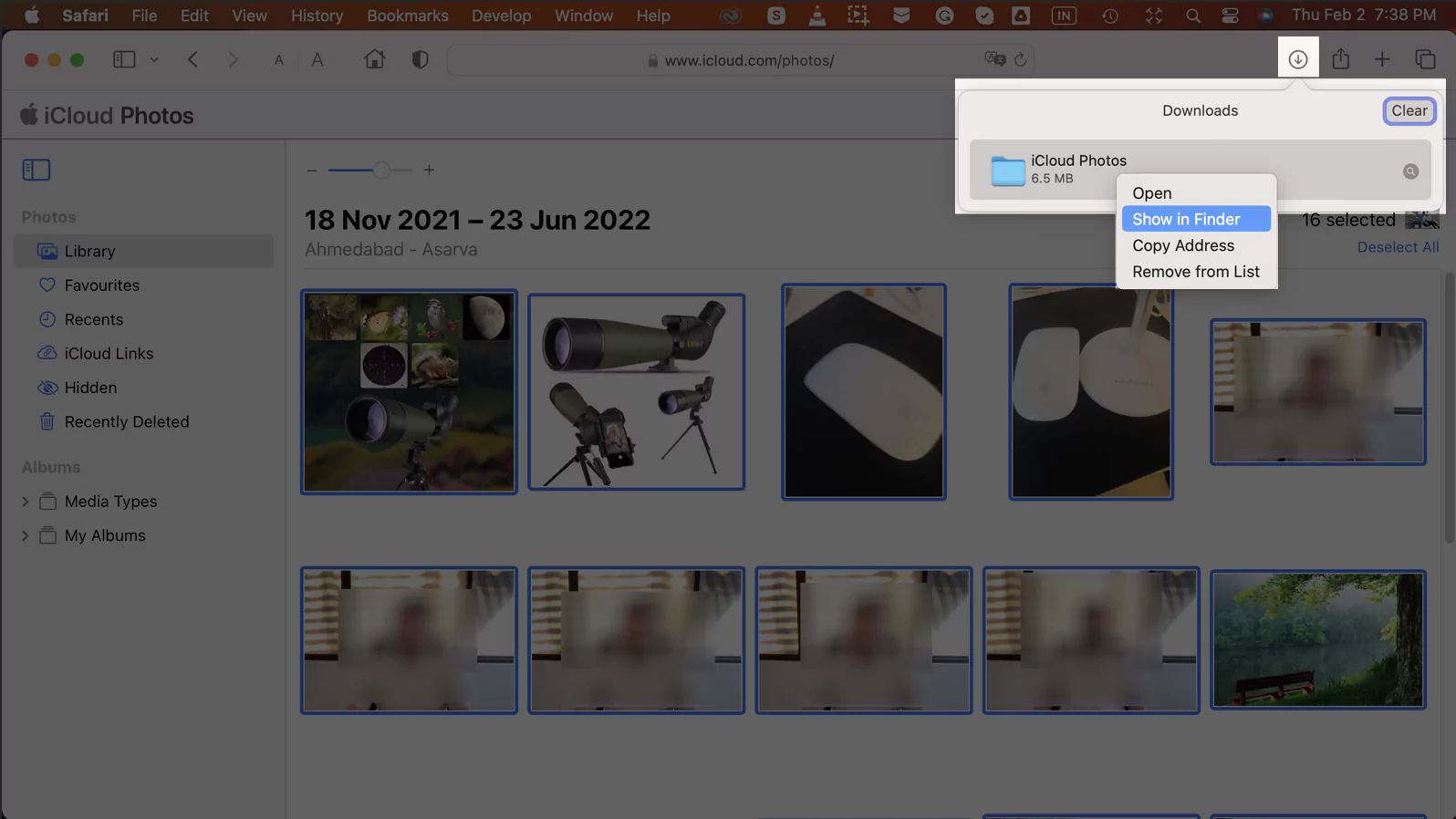Screen dimensions: 1456x819
Task: Open the Develop menu
Action: pos(501,16)
